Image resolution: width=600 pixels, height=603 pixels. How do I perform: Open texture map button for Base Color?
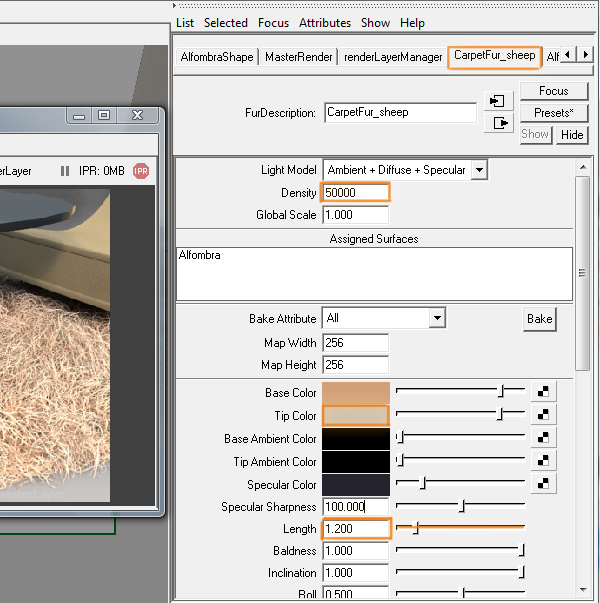543,392
